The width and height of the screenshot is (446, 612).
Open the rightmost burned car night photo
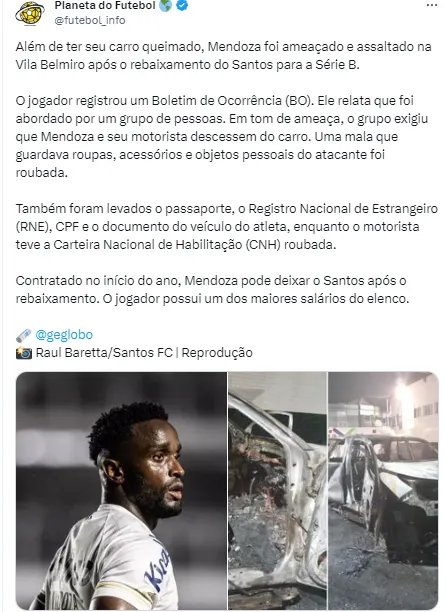(384, 491)
